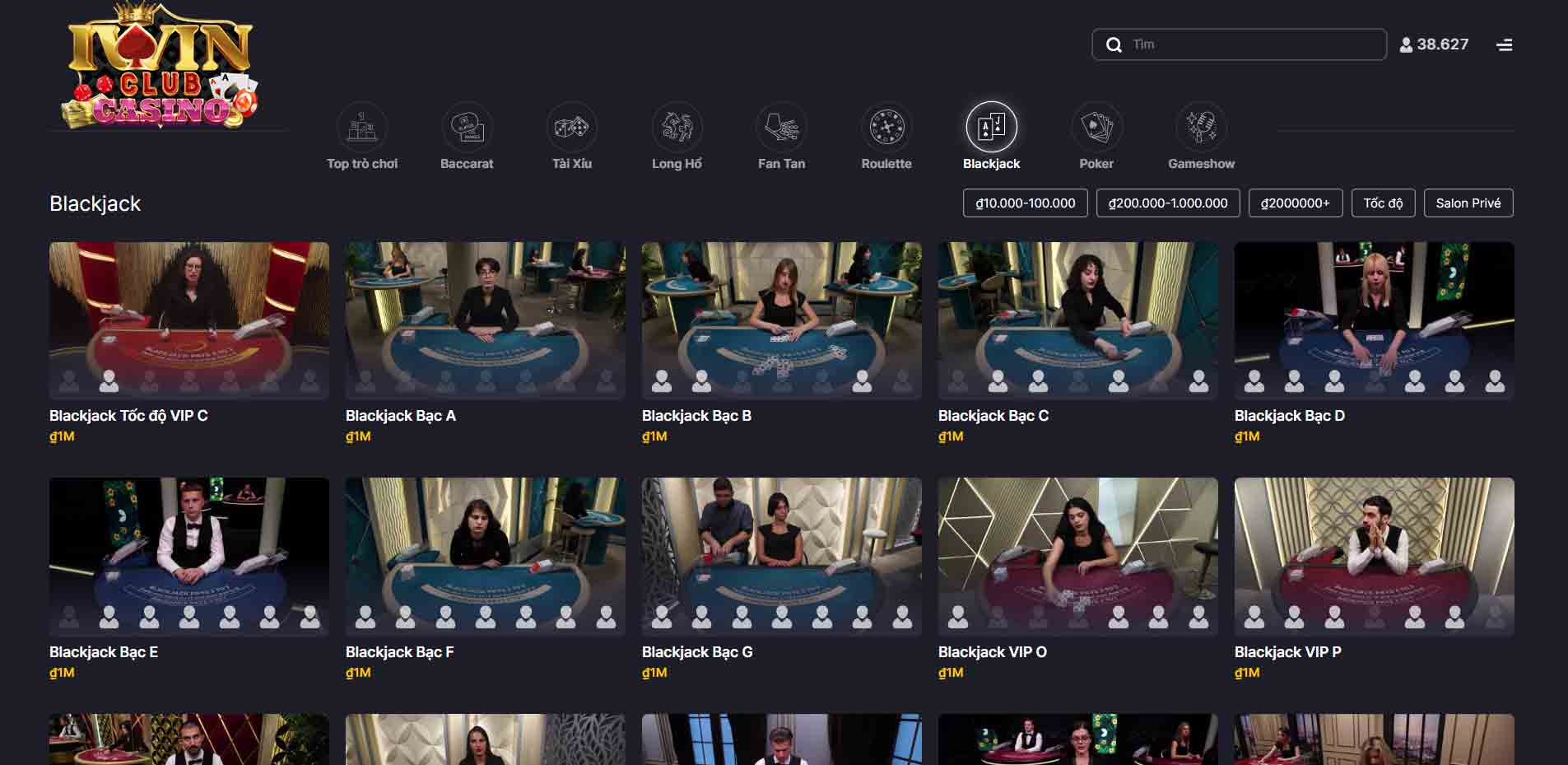
Task: Open the Gameshow microphone icon
Action: [x=1201, y=128]
